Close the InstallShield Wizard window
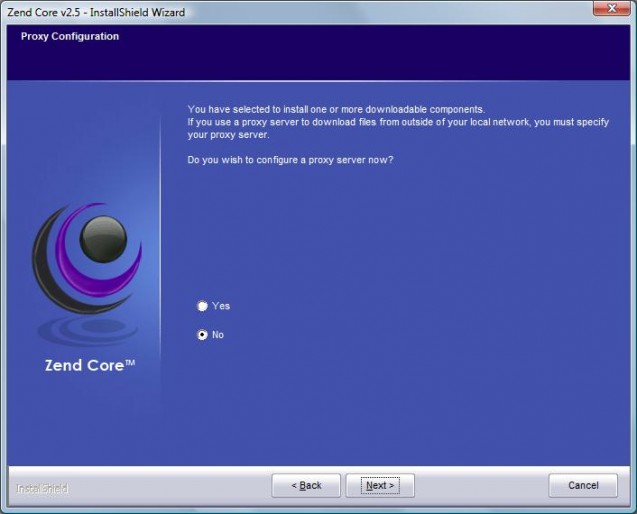 coord(611,8)
